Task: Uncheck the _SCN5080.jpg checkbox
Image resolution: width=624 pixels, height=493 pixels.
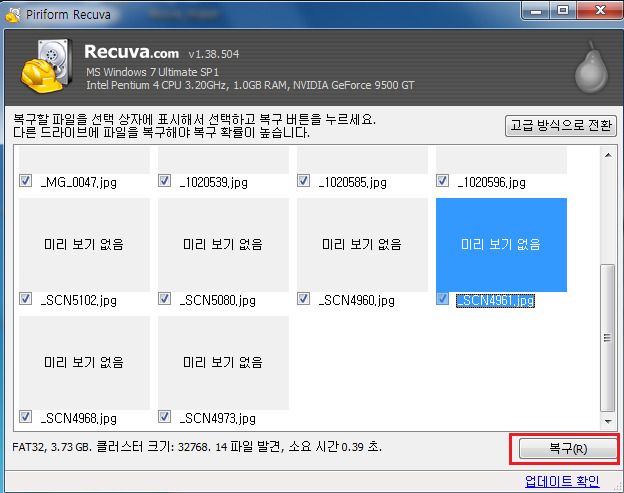Action: tap(164, 299)
